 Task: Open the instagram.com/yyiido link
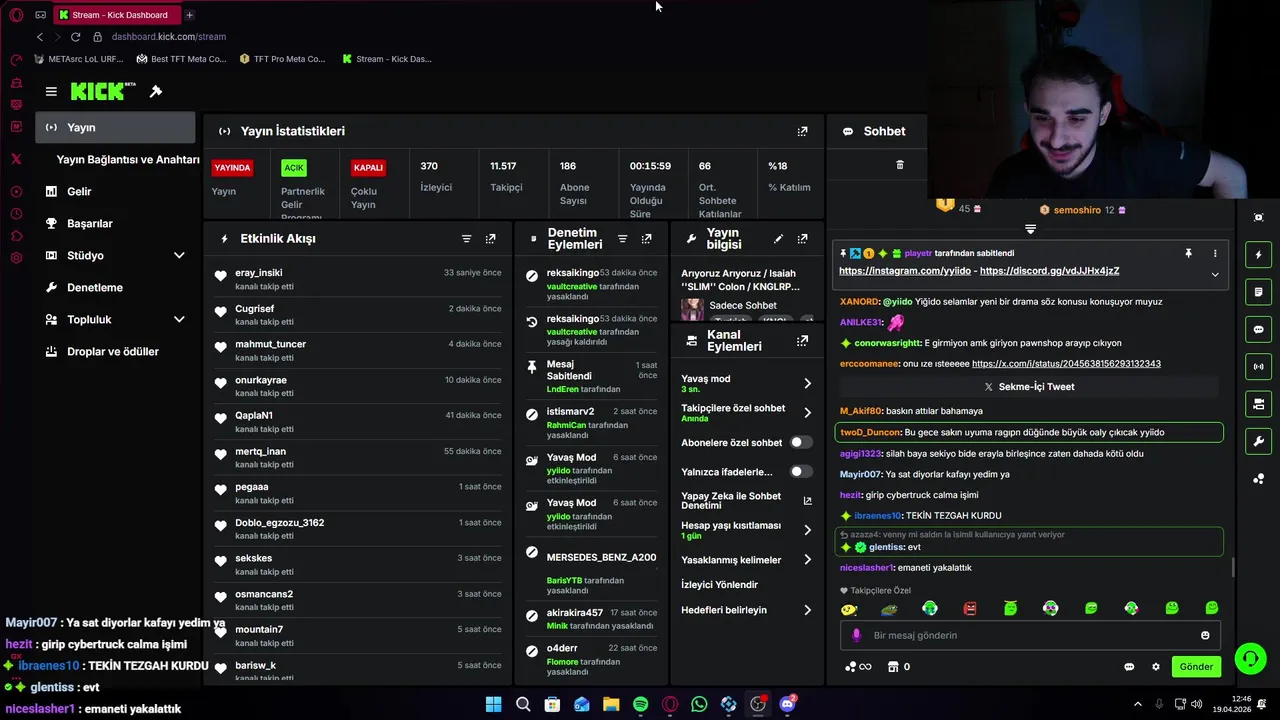tap(905, 271)
